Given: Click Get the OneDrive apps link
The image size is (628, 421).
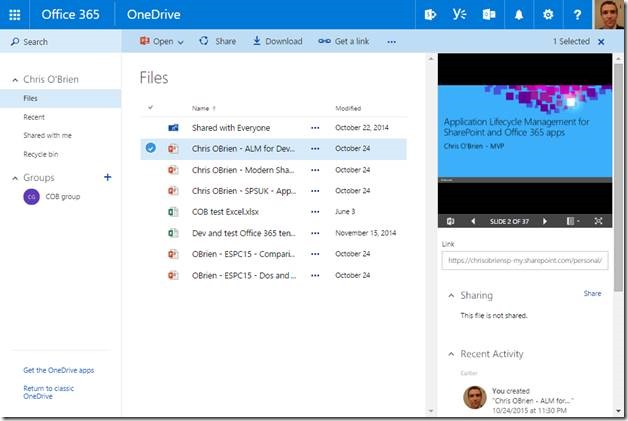Looking at the screenshot, I should coord(58,370).
